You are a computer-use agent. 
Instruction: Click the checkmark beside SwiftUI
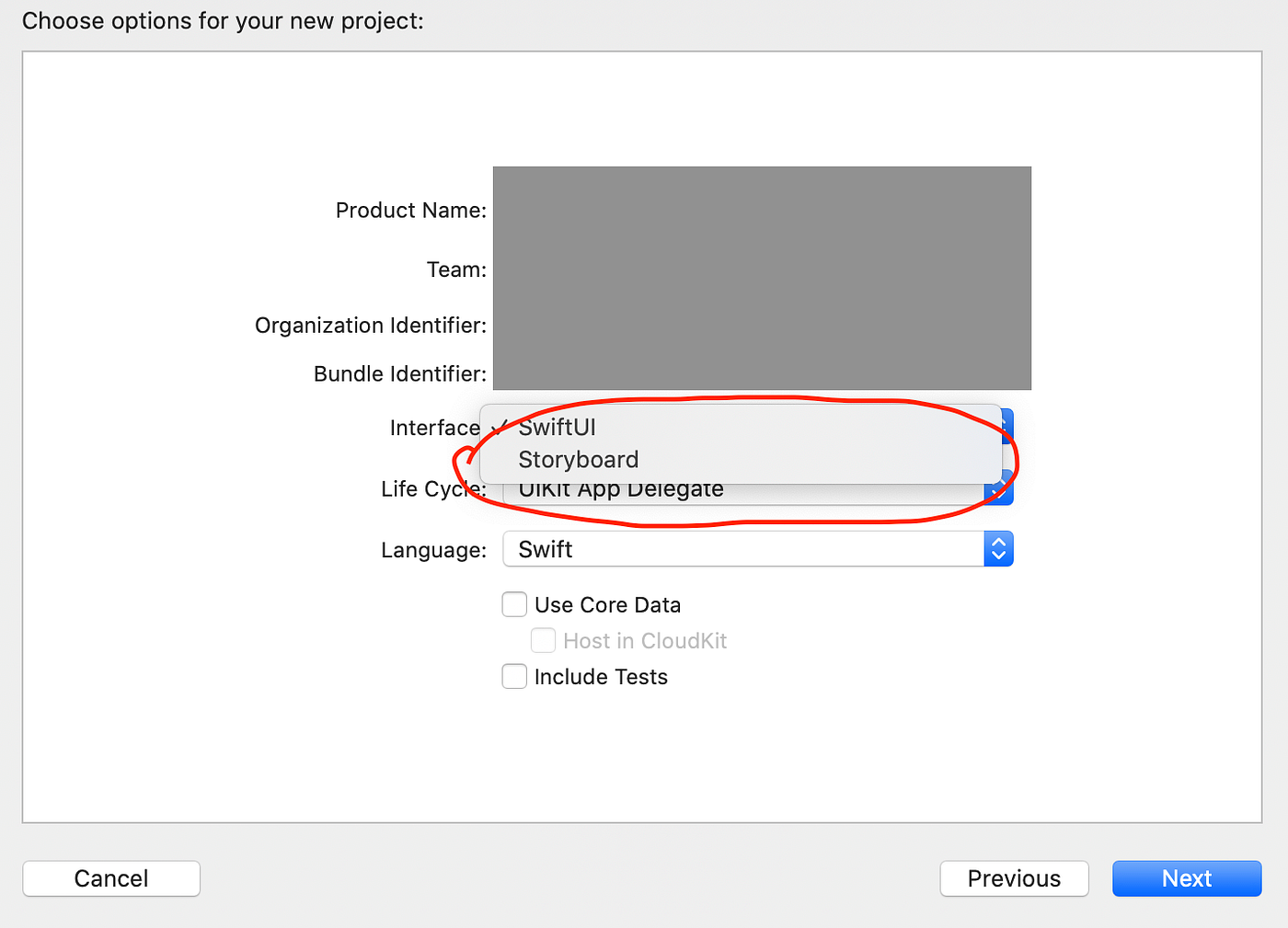coord(499,428)
